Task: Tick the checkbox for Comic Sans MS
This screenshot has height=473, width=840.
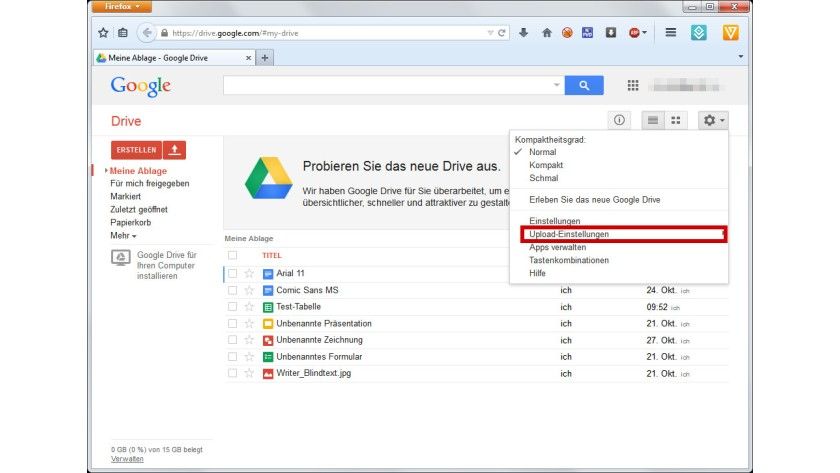Action: [232, 290]
